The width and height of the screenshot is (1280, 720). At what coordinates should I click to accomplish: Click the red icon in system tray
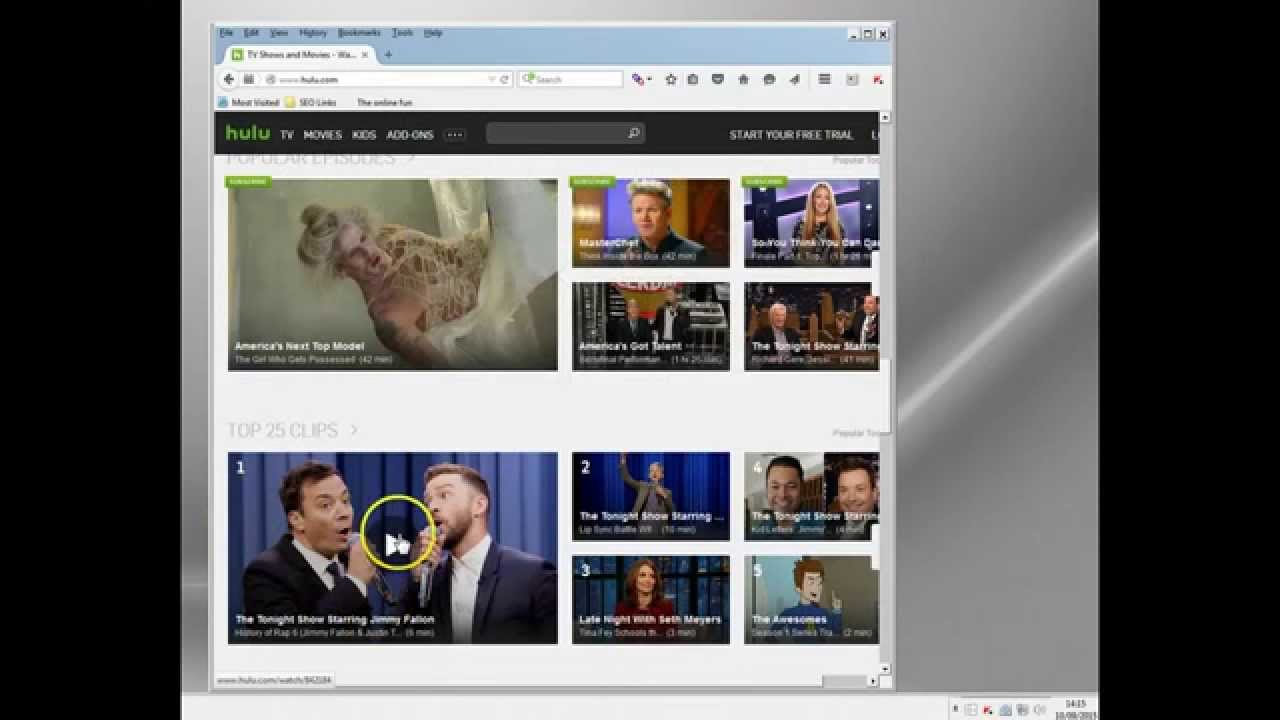tap(988, 709)
